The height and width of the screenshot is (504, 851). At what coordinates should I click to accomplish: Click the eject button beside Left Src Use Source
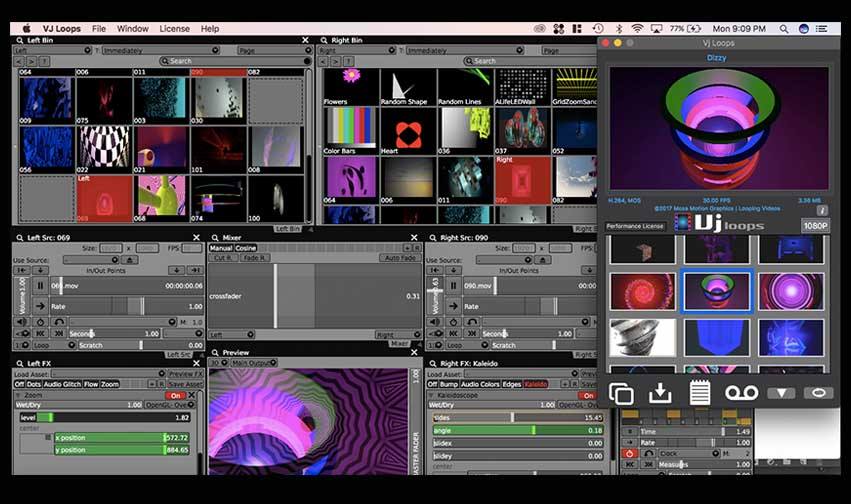pyautogui.click(x=129, y=260)
